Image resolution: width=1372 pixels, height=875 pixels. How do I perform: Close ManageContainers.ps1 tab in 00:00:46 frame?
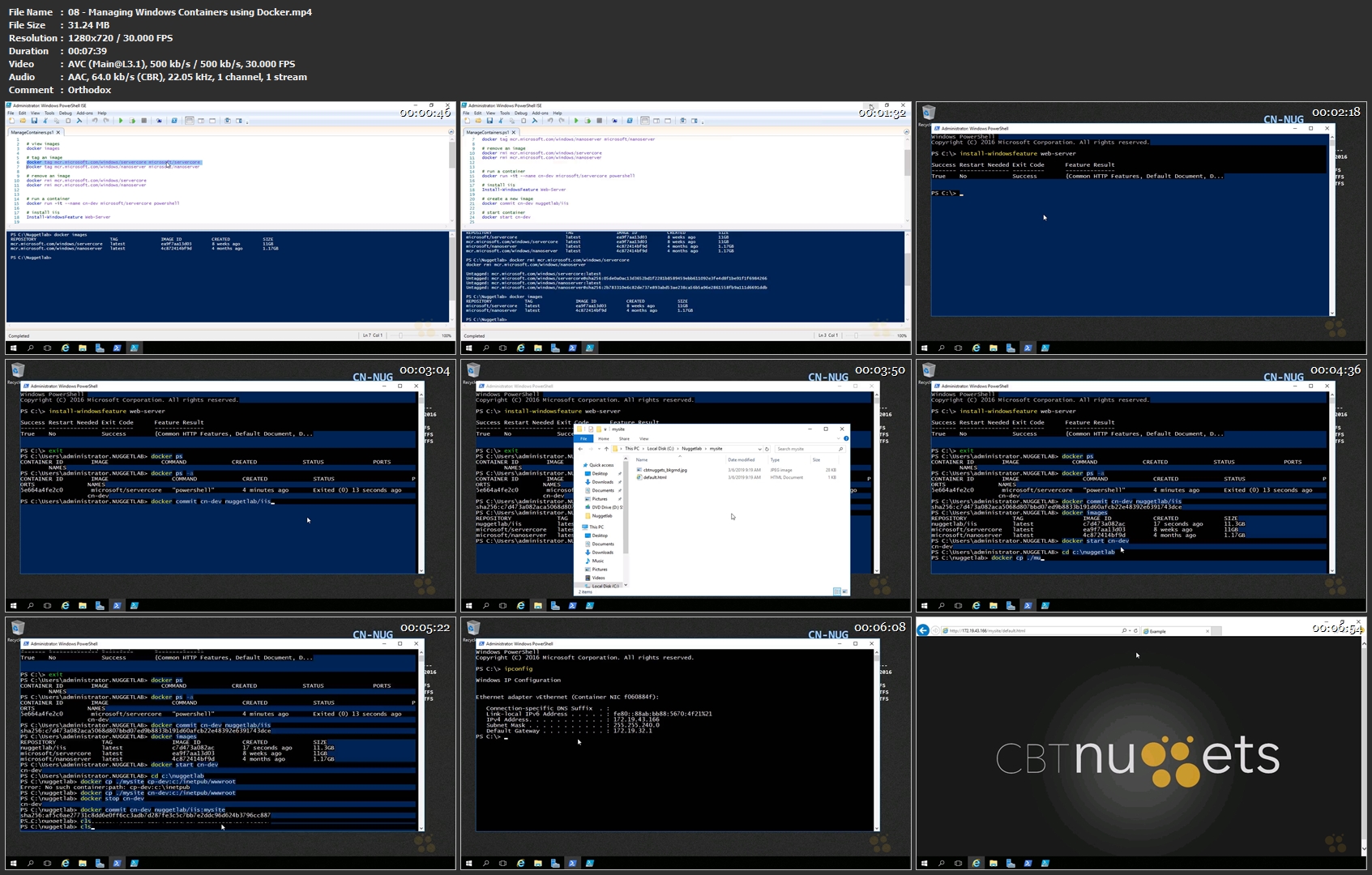click(58, 132)
